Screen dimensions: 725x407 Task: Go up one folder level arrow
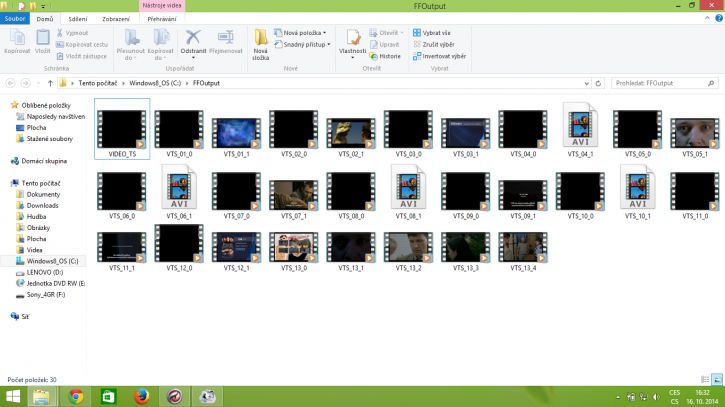click(50, 83)
